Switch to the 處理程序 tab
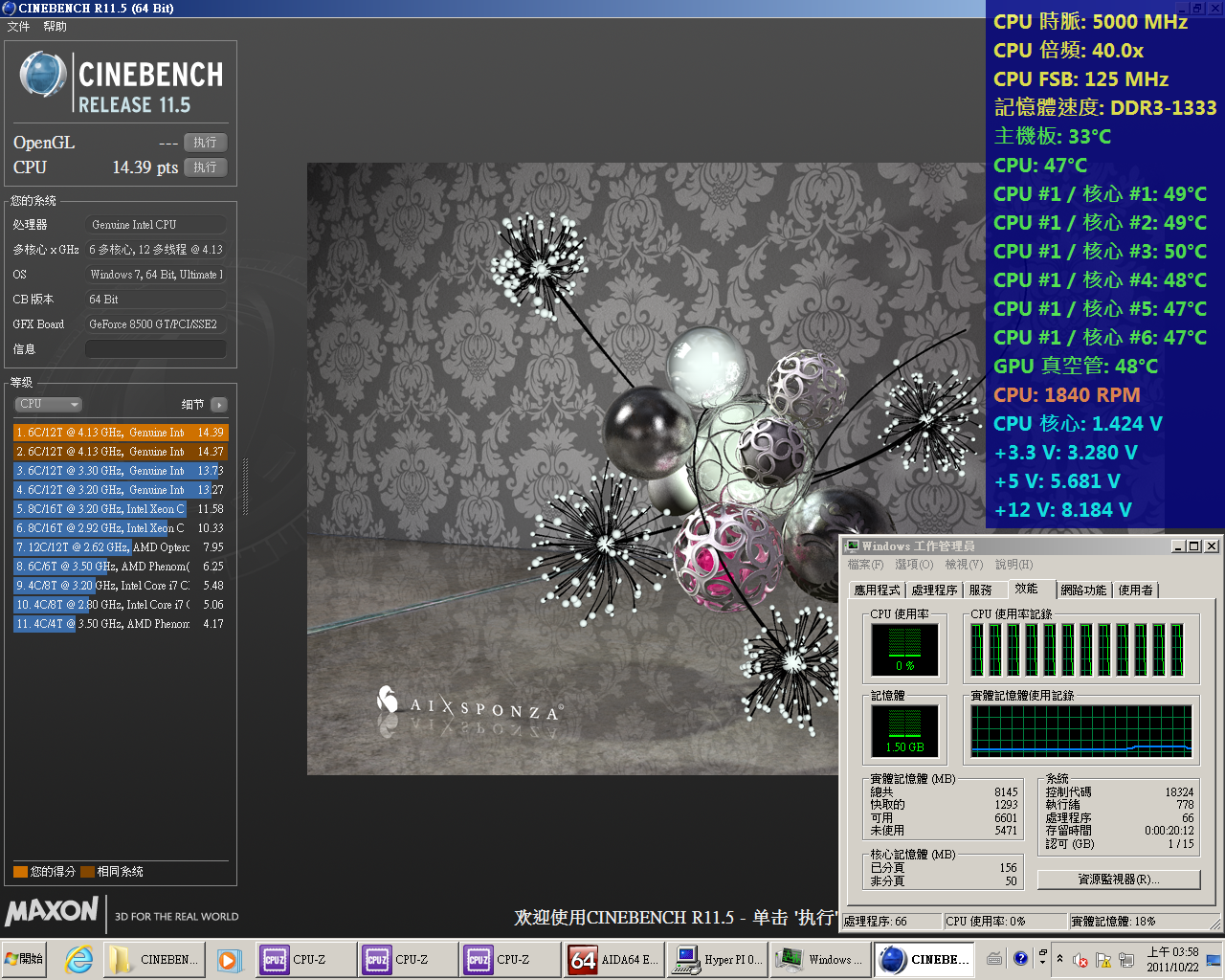The width and height of the screenshot is (1225, 980). [x=934, y=590]
